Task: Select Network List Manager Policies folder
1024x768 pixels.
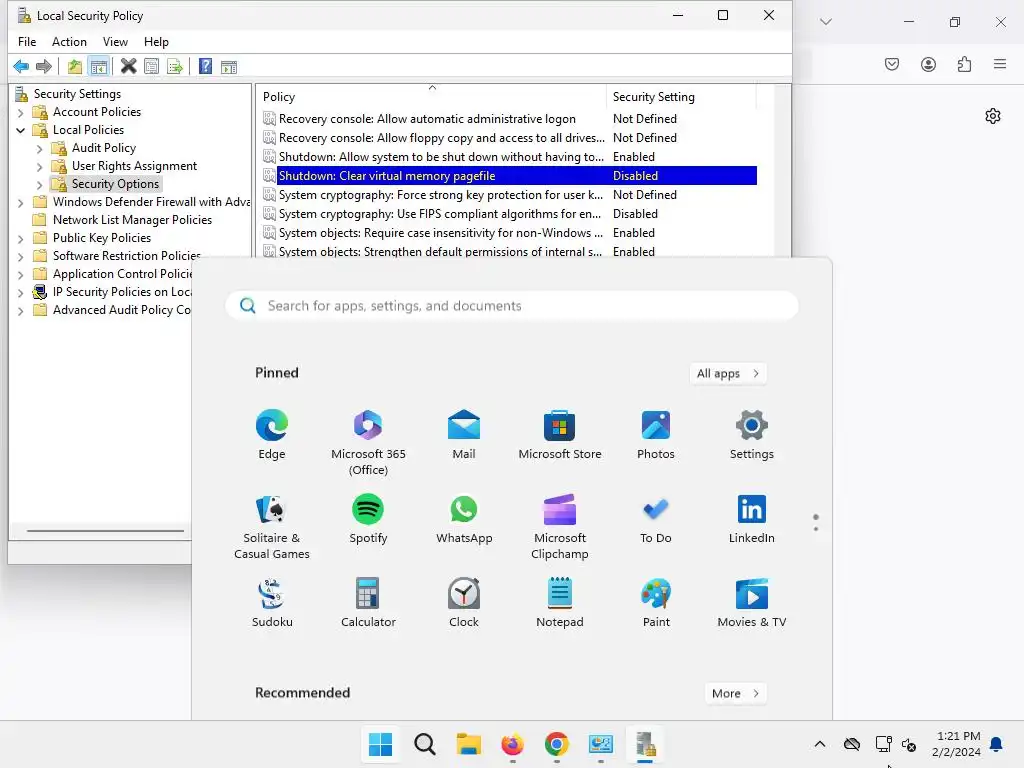Action: 132,220
